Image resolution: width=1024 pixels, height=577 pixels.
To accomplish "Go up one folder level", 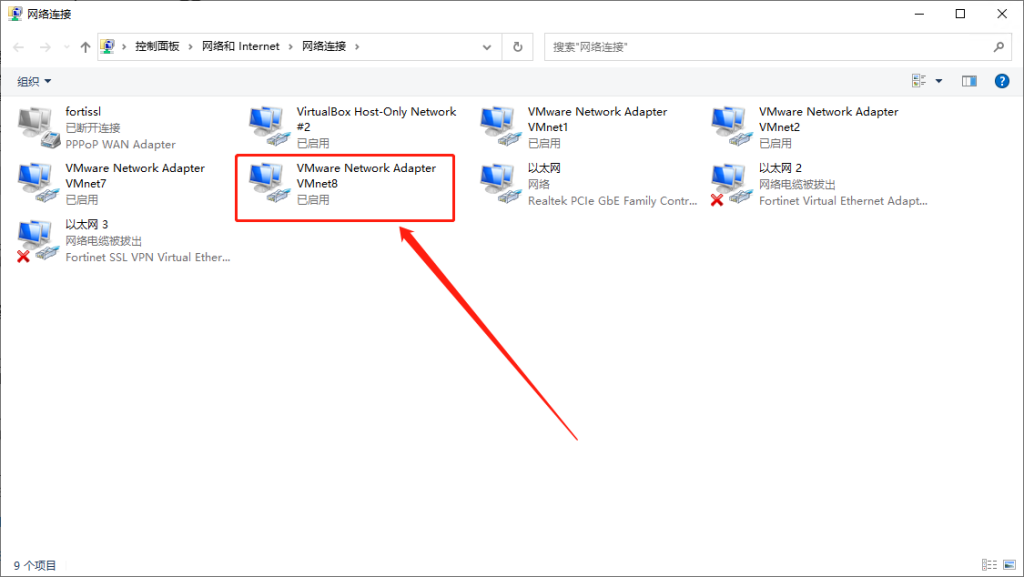I will click(x=85, y=47).
